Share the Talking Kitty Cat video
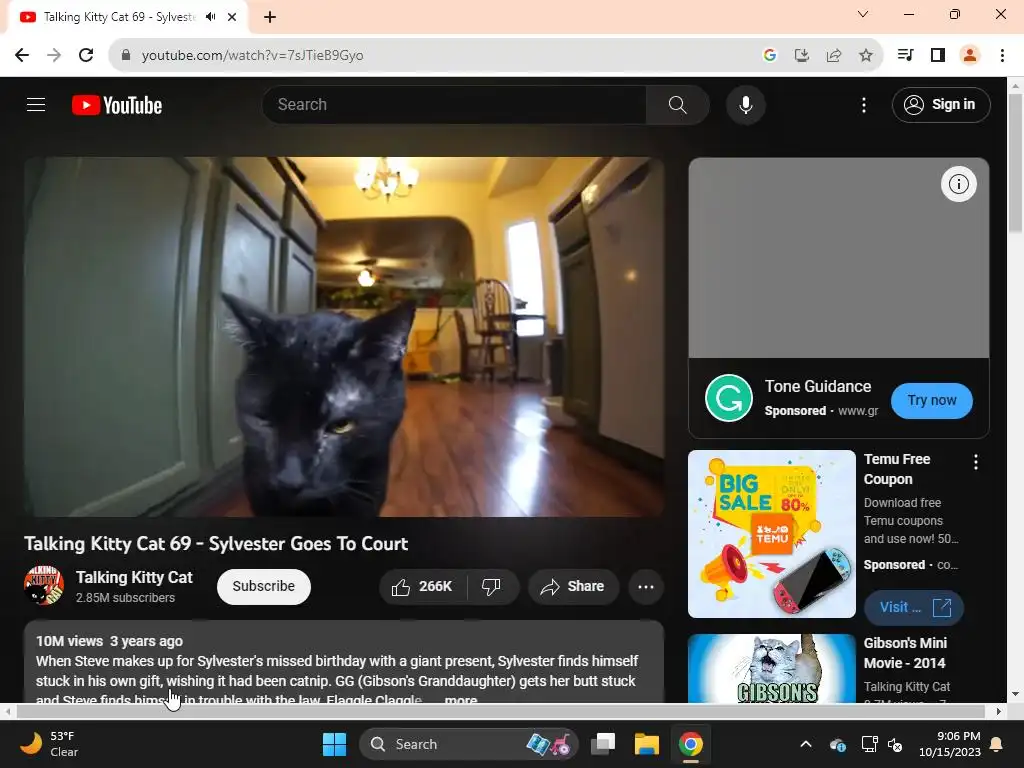Image resolution: width=1024 pixels, height=768 pixels. click(x=572, y=586)
